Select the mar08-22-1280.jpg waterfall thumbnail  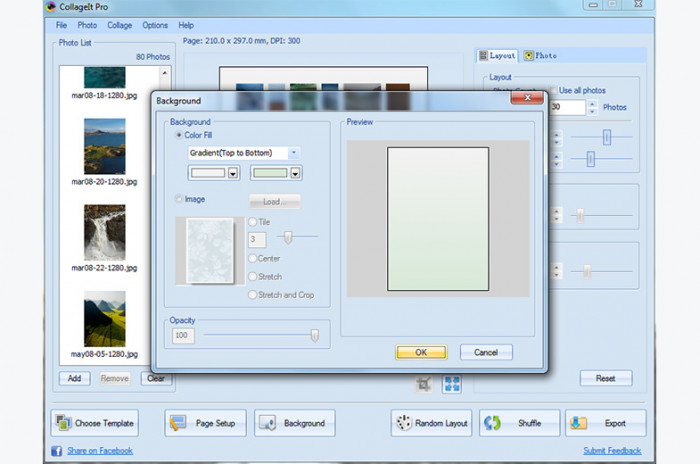coord(104,233)
